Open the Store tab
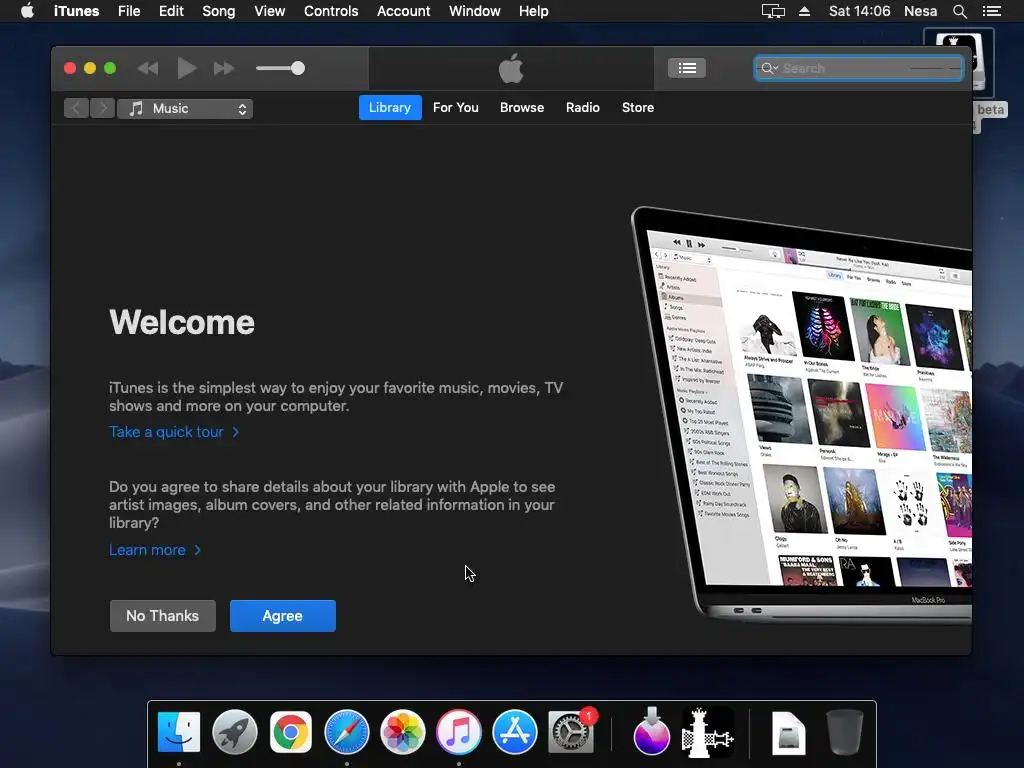 click(x=637, y=108)
